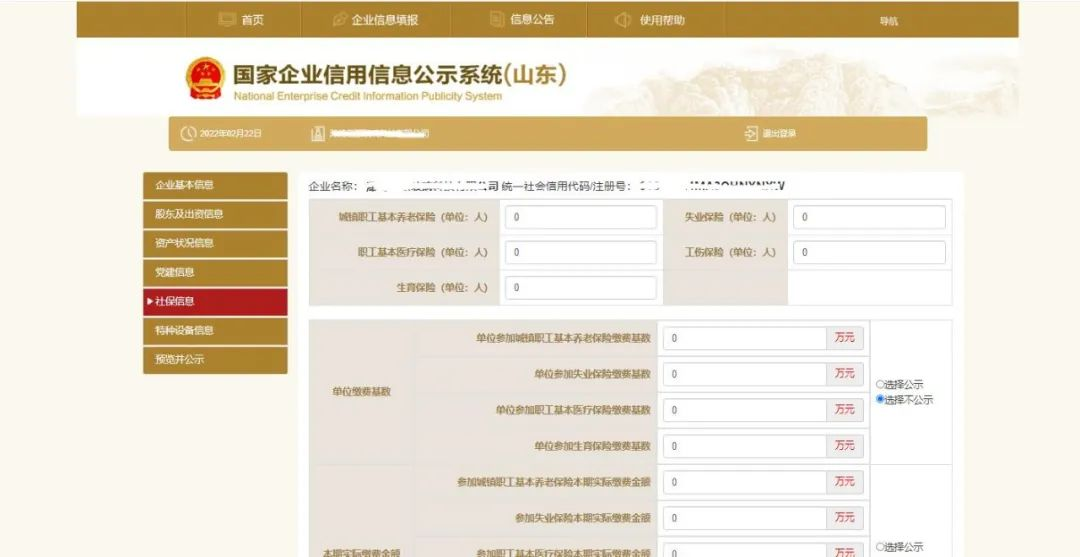Click the 企业信息填报 pencil icon
This screenshot has width=1080, height=557.
[x=340, y=20]
